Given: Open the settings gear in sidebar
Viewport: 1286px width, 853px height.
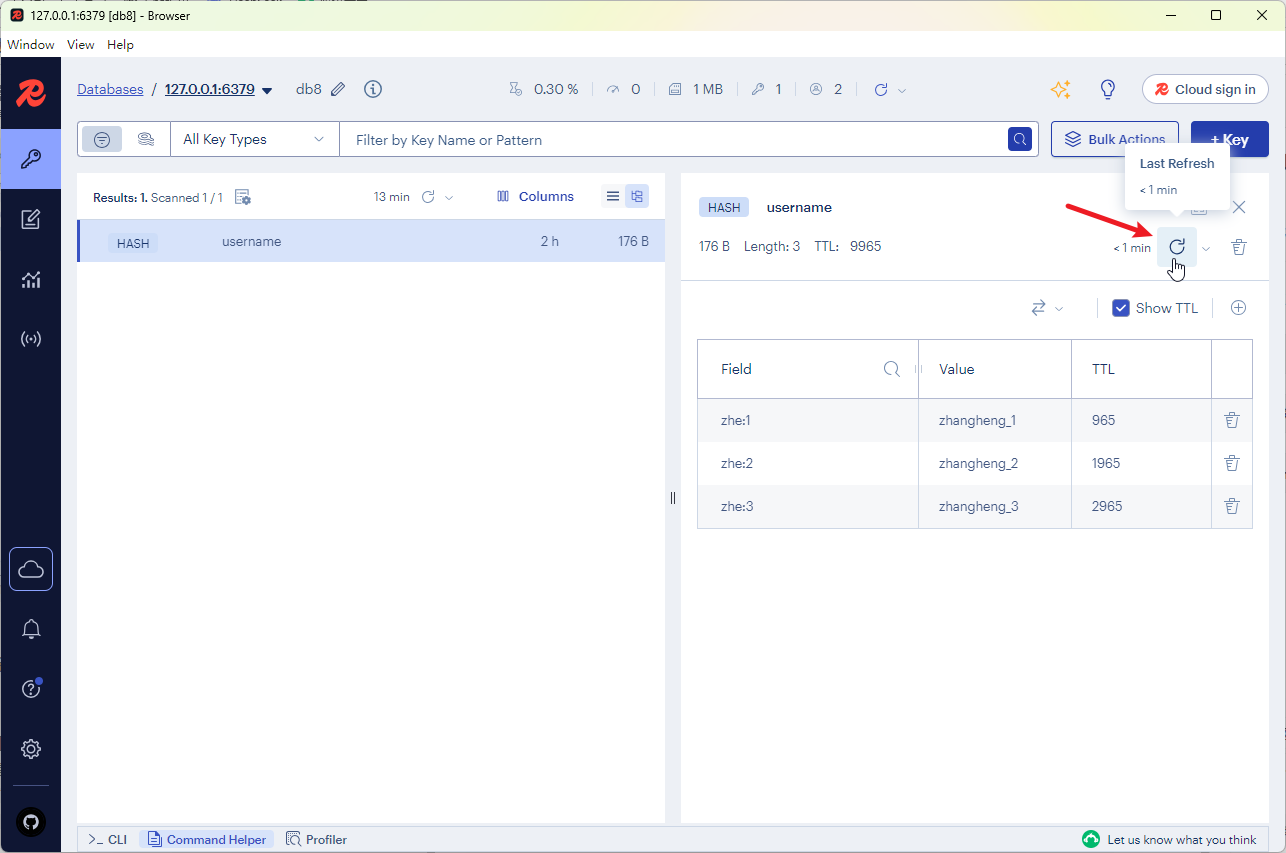Looking at the screenshot, I should [x=31, y=749].
